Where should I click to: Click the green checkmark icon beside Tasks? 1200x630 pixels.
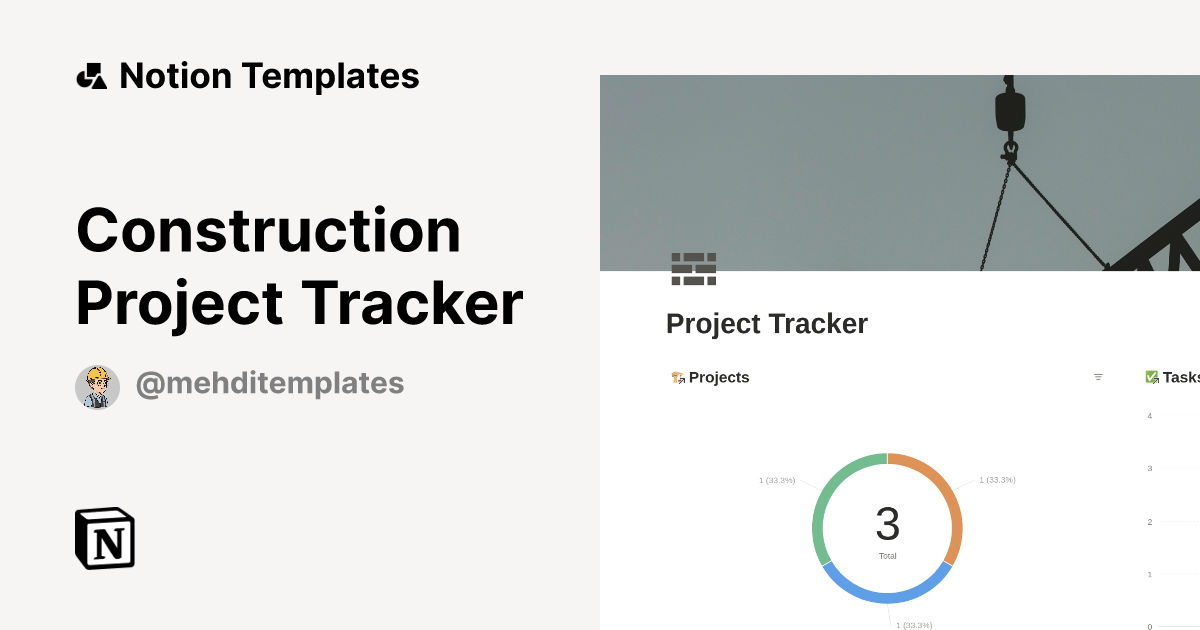coord(1153,376)
